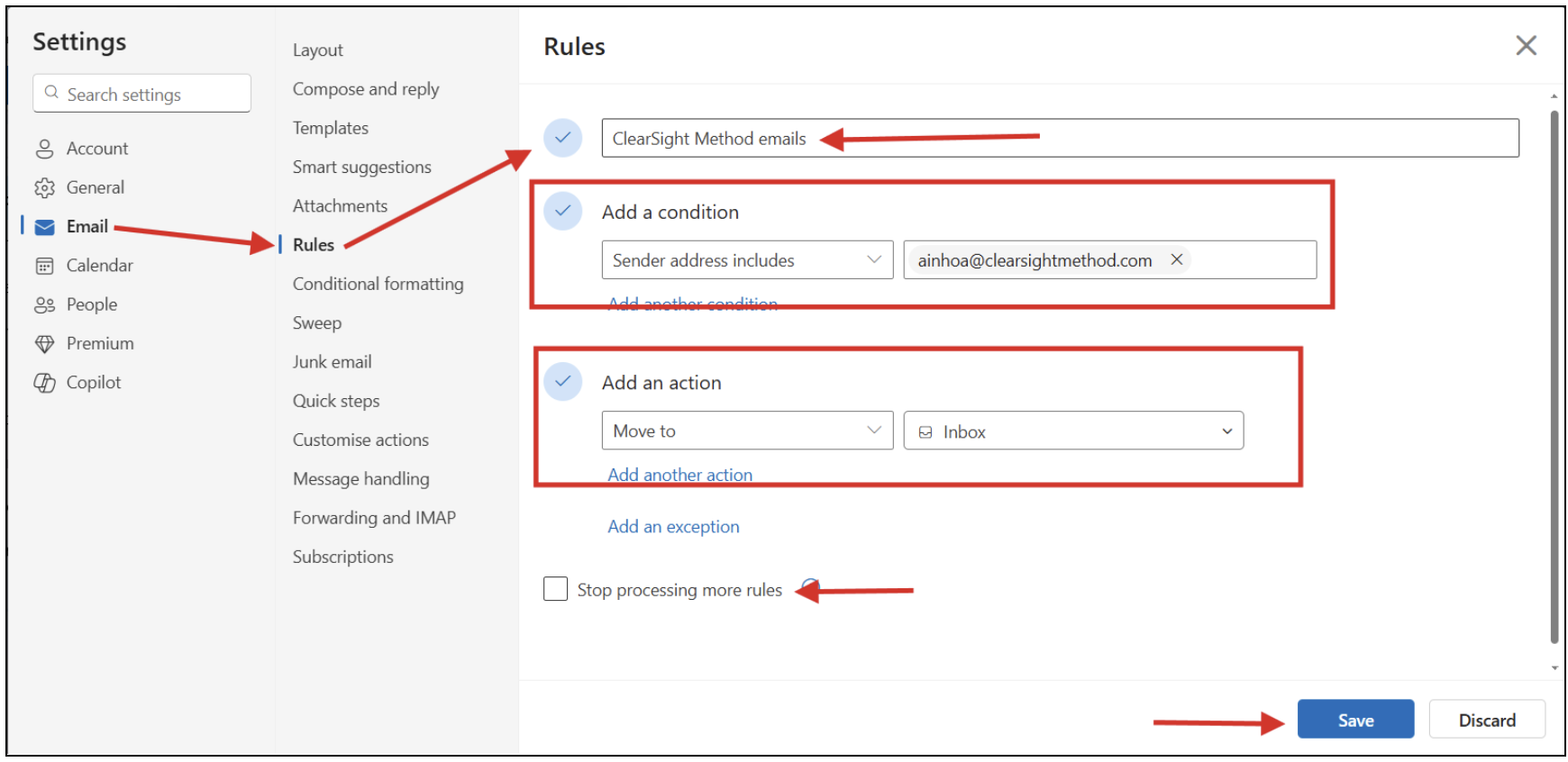The height and width of the screenshot is (762, 1568).
Task: Select Conditional formatting in settings menu
Action: (378, 284)
